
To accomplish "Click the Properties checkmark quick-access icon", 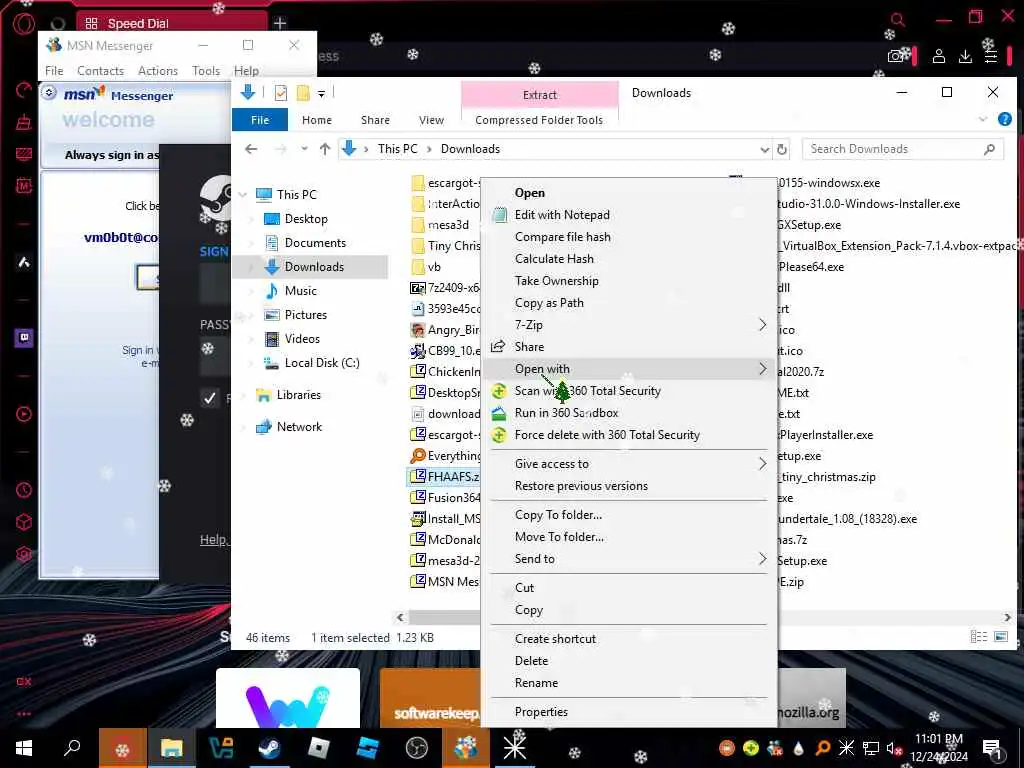I will (x=281, y=93).
